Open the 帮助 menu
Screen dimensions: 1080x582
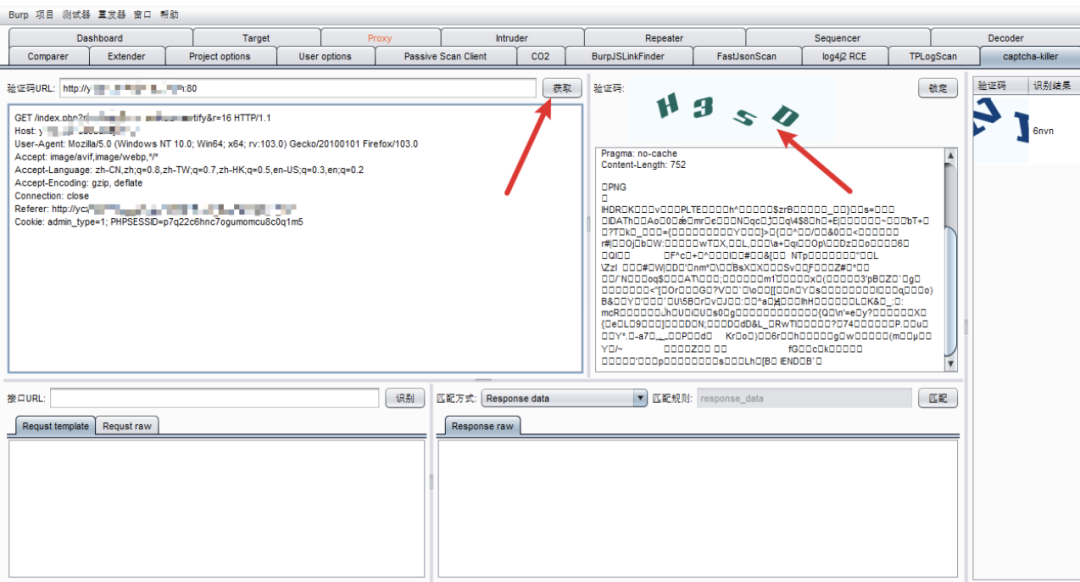(x=169, y=14)
